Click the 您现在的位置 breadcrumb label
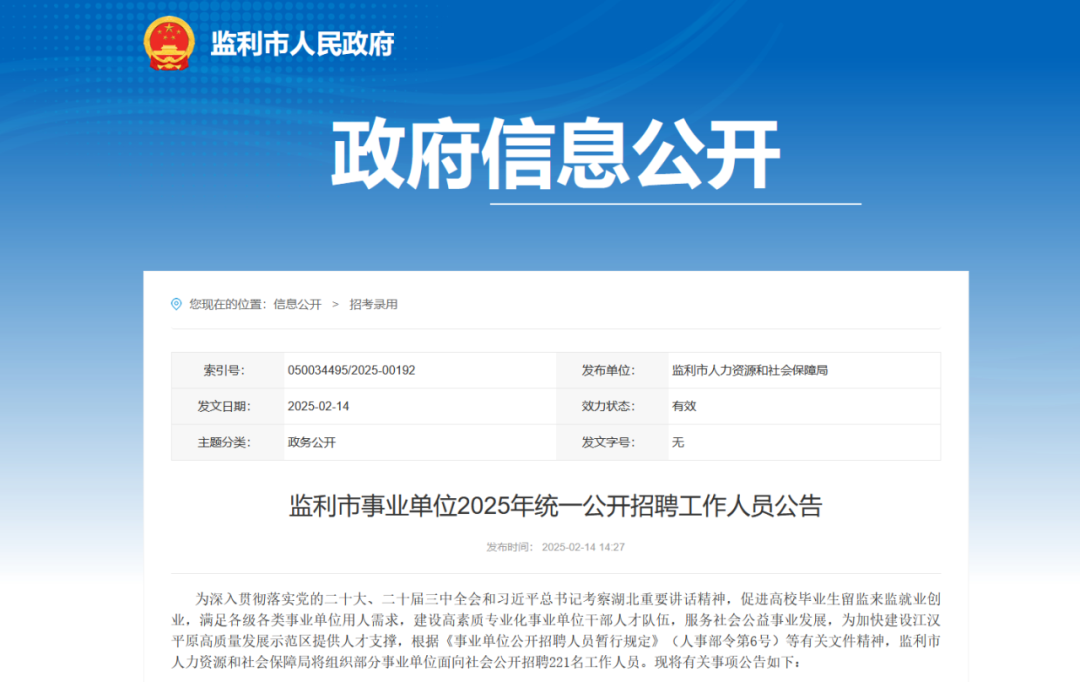This screenshot has width=1080, height=682. (x=227, y=304)
